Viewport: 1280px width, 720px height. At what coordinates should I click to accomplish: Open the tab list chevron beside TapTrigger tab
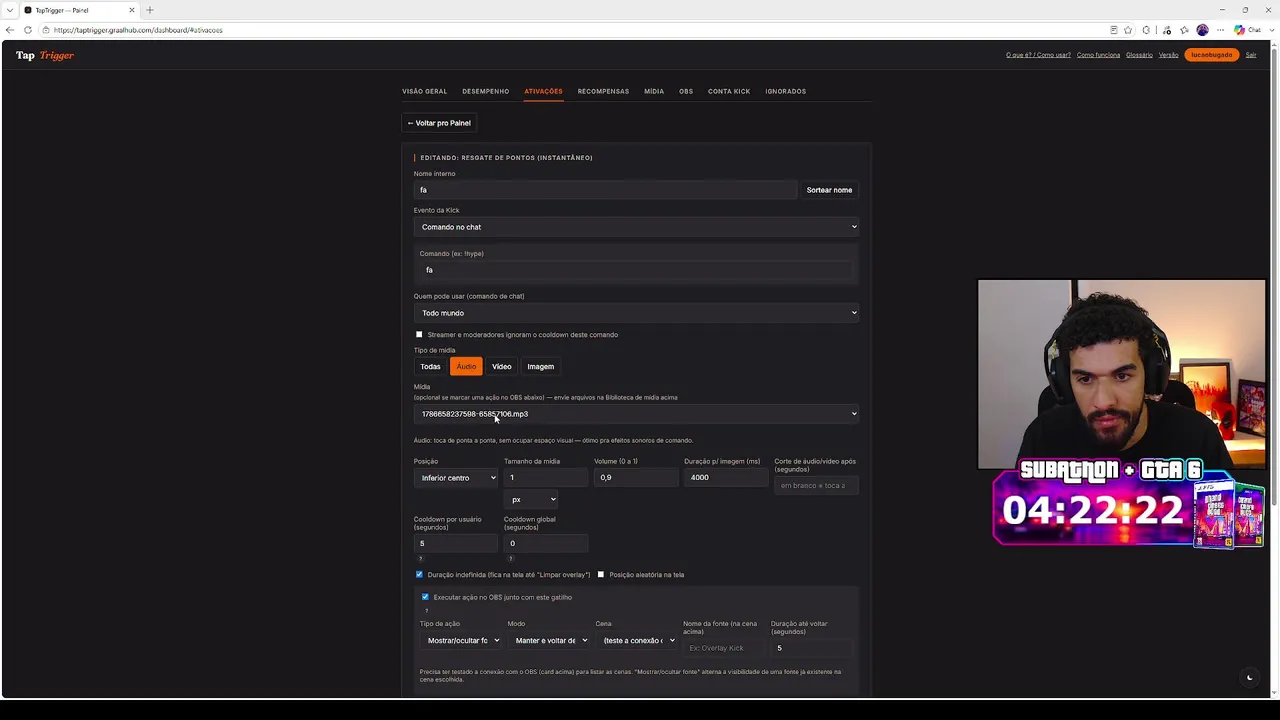[x=9, y=10]
